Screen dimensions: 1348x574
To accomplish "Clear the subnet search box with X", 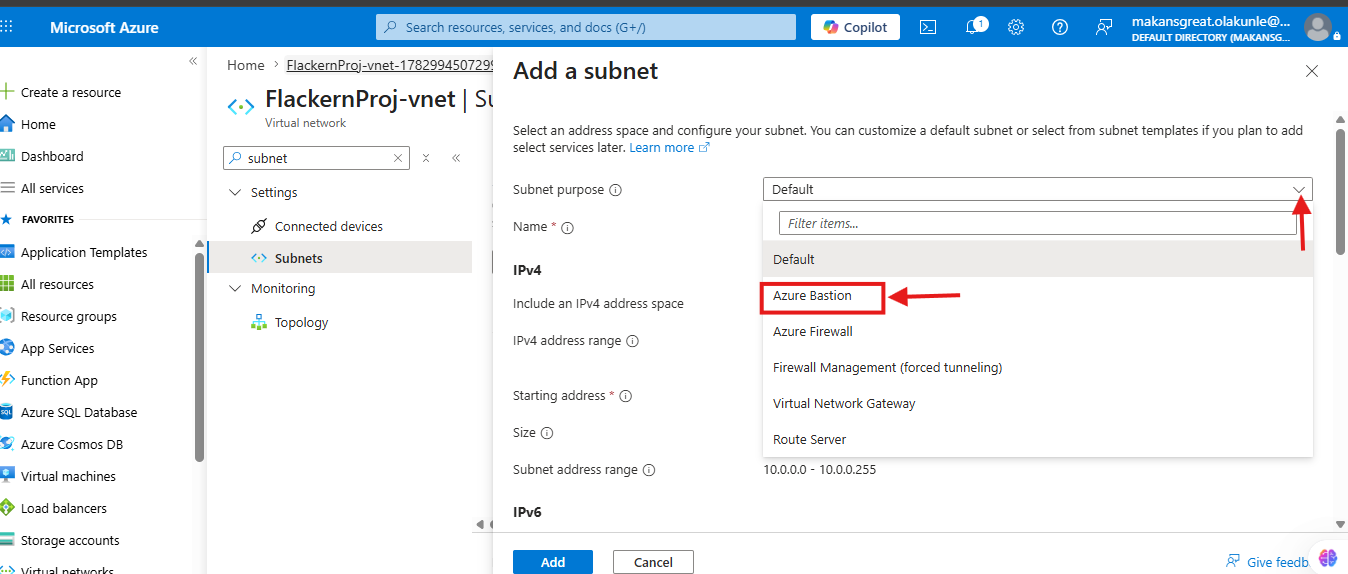I will tap(398, 158).
